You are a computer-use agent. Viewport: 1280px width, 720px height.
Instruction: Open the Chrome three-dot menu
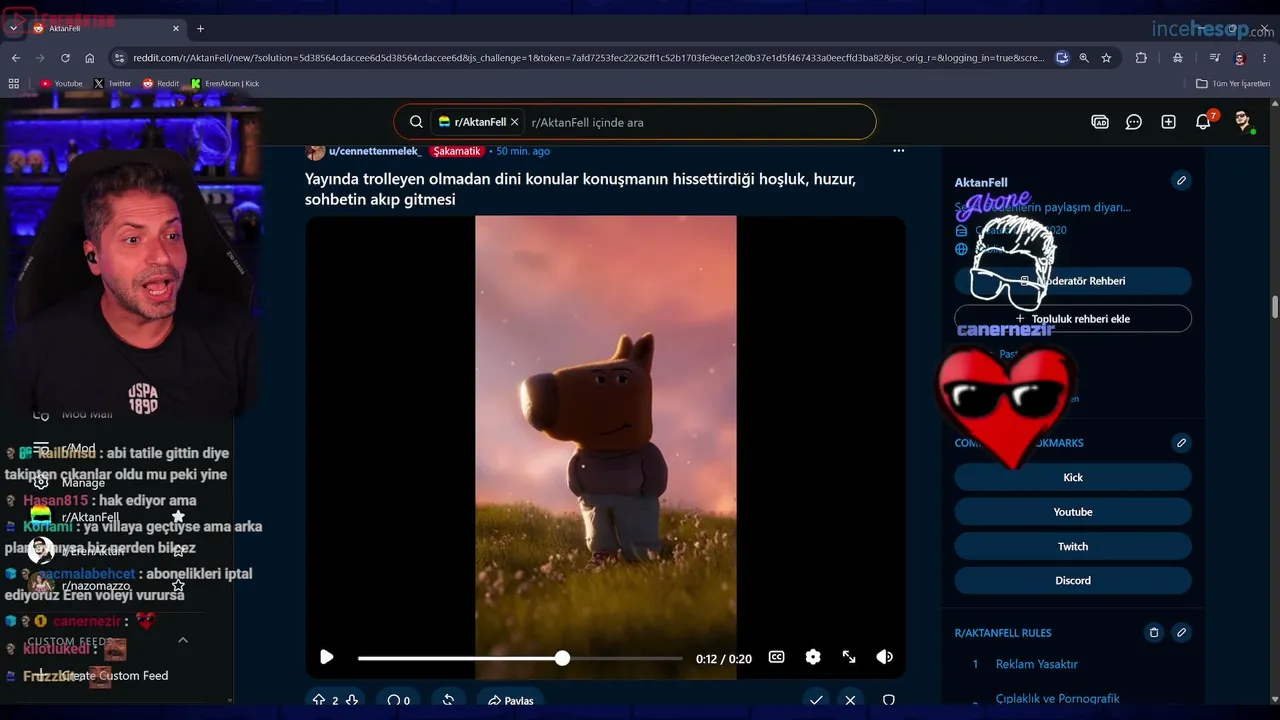(1265, 58)
